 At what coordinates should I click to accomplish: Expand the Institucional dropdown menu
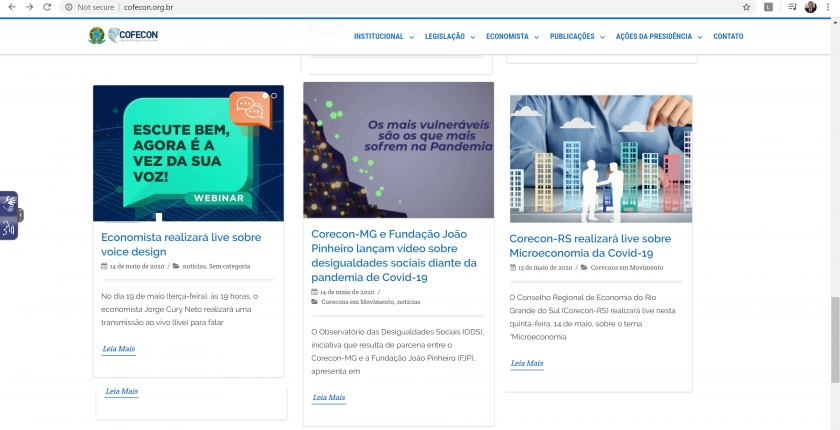[383, 36]
